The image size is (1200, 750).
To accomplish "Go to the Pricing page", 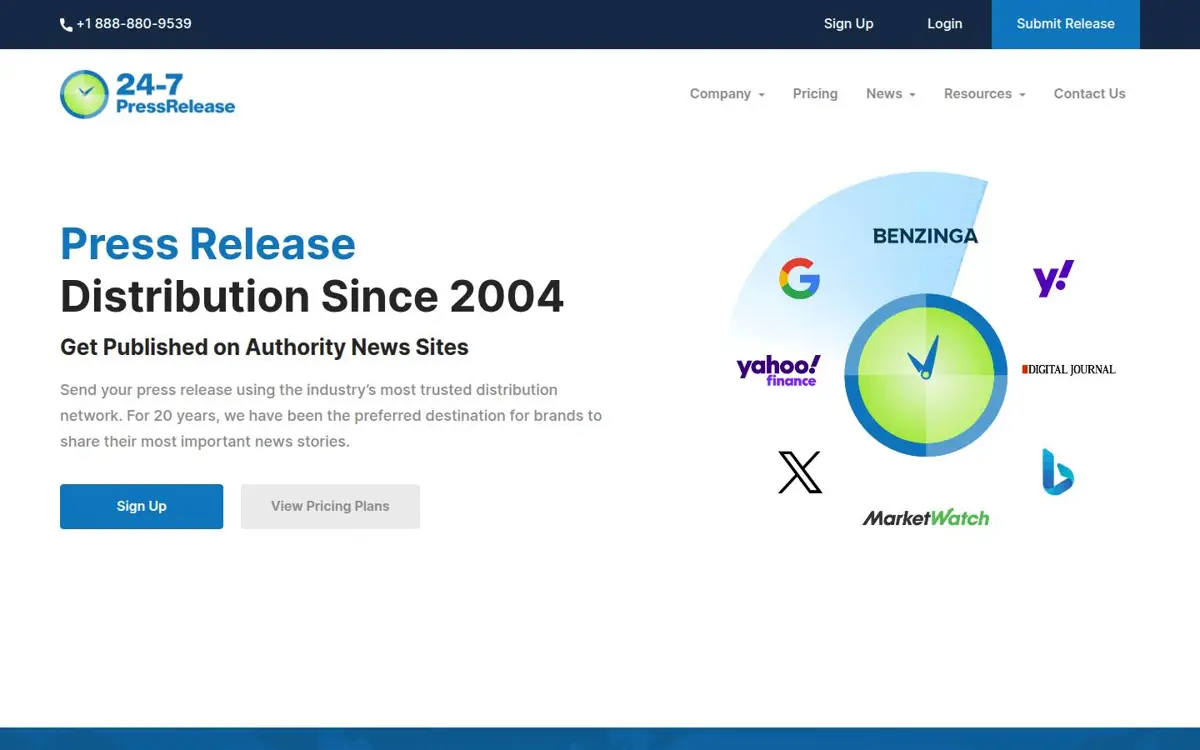I will tap(815, 94).
